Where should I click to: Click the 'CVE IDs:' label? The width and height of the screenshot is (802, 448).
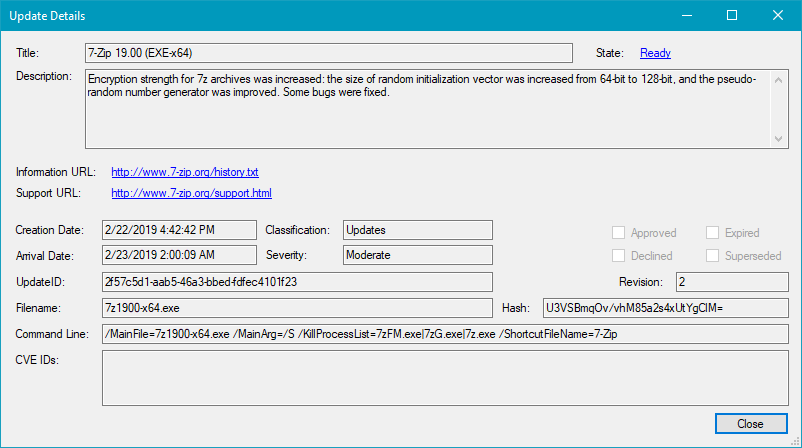pos(37,360)
